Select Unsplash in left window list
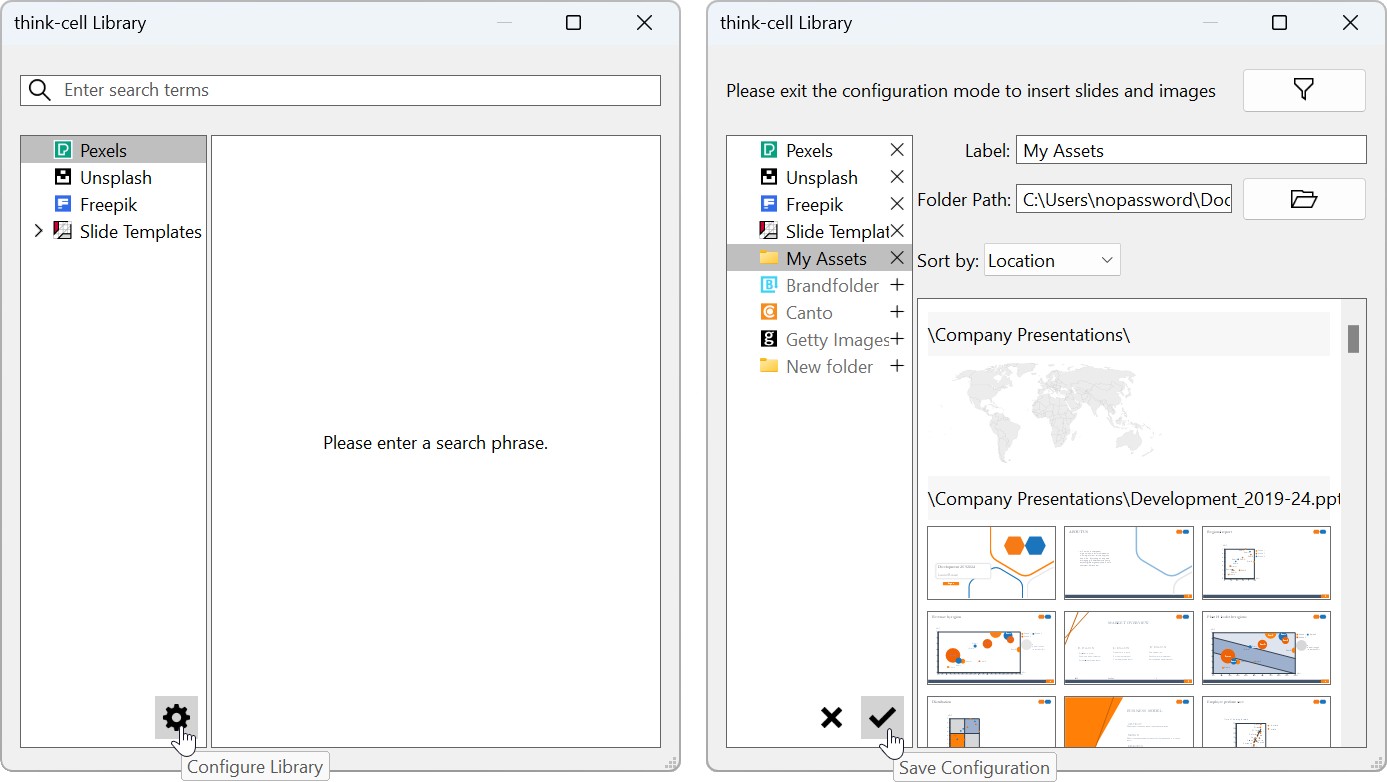Viewport: 1387px width, 782px height. click(x=113, y=177)
